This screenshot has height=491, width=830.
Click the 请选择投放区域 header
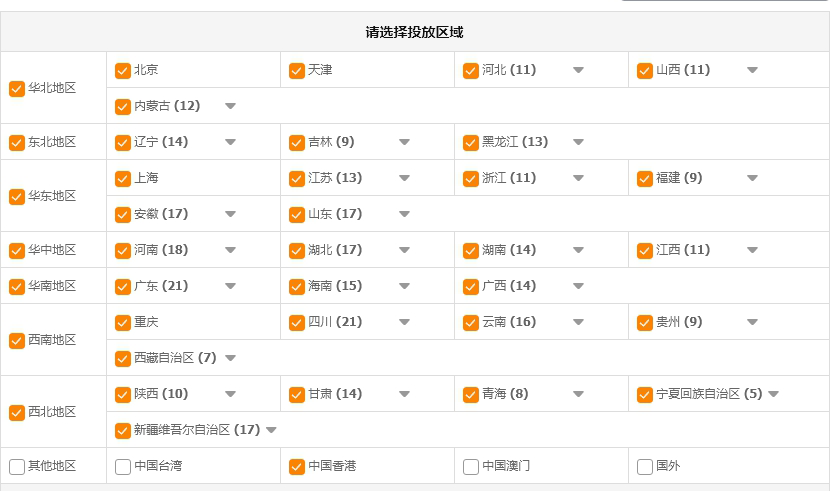click(x=414, y=32)
